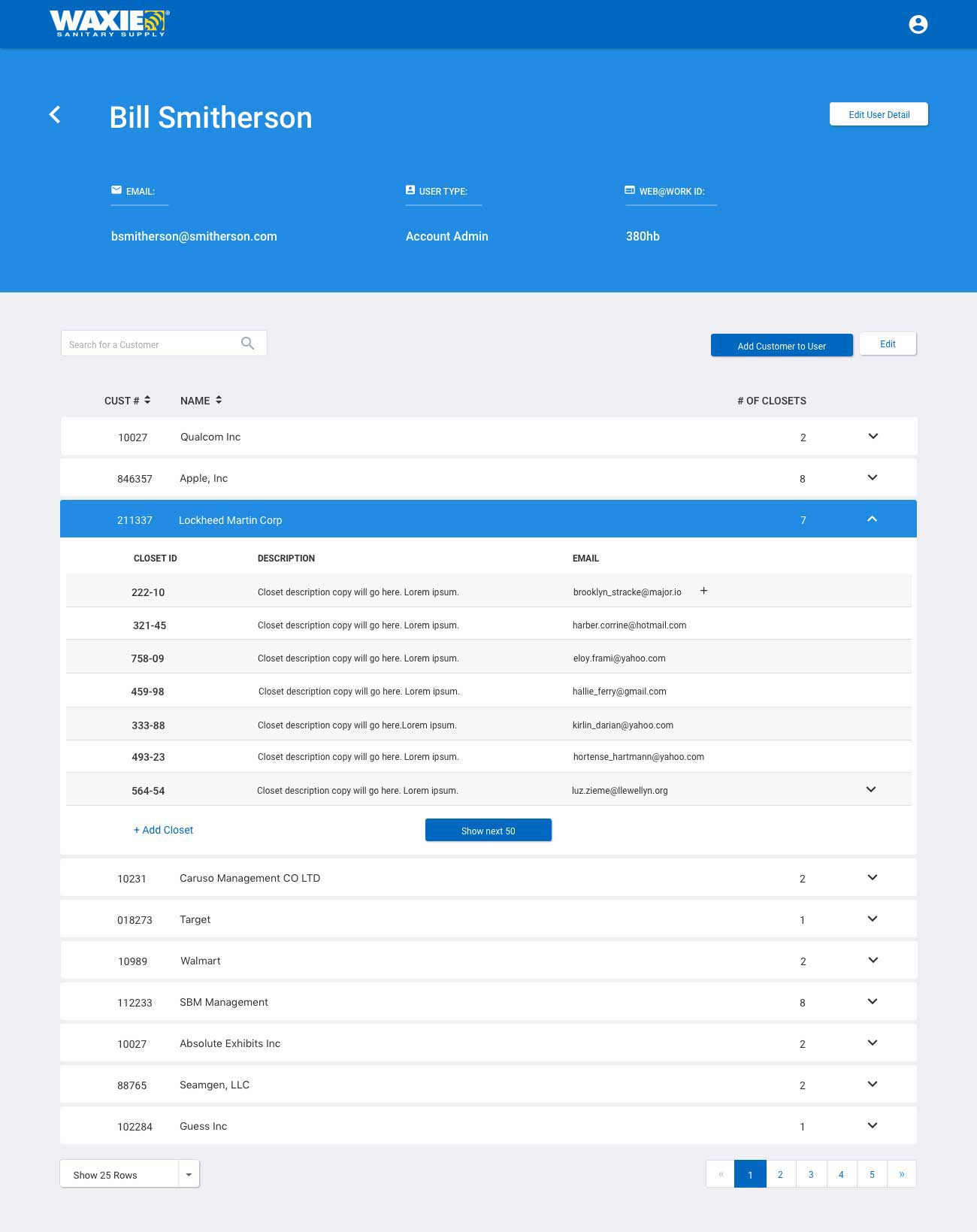Click the CLOSET ID column header
The image size is (977, 1232).
click(156, 558)
